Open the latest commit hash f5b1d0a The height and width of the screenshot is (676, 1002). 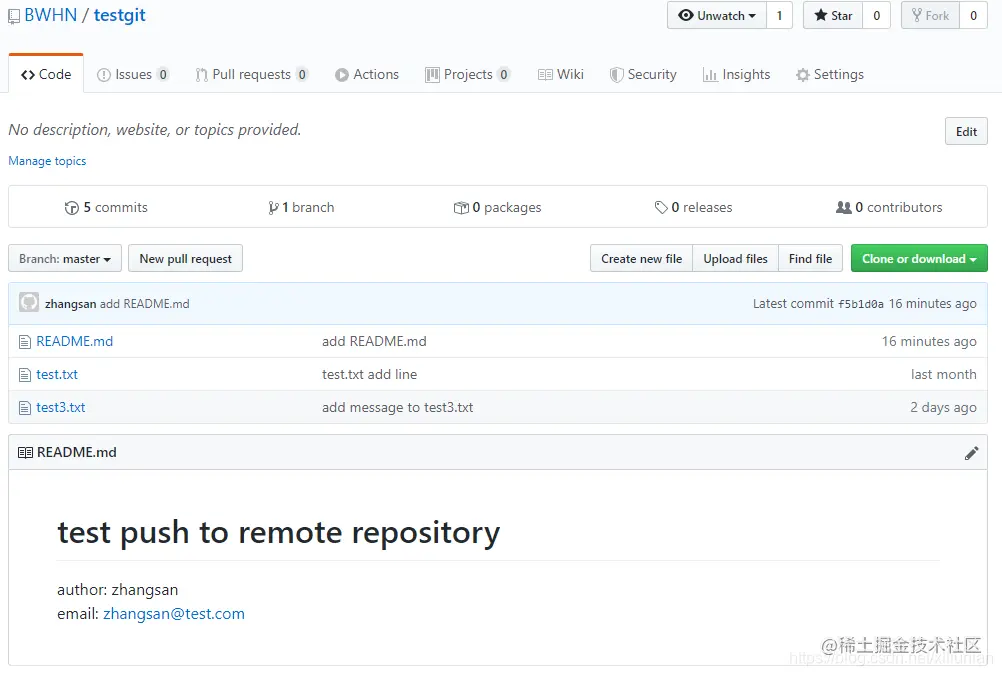coord(861,304)
